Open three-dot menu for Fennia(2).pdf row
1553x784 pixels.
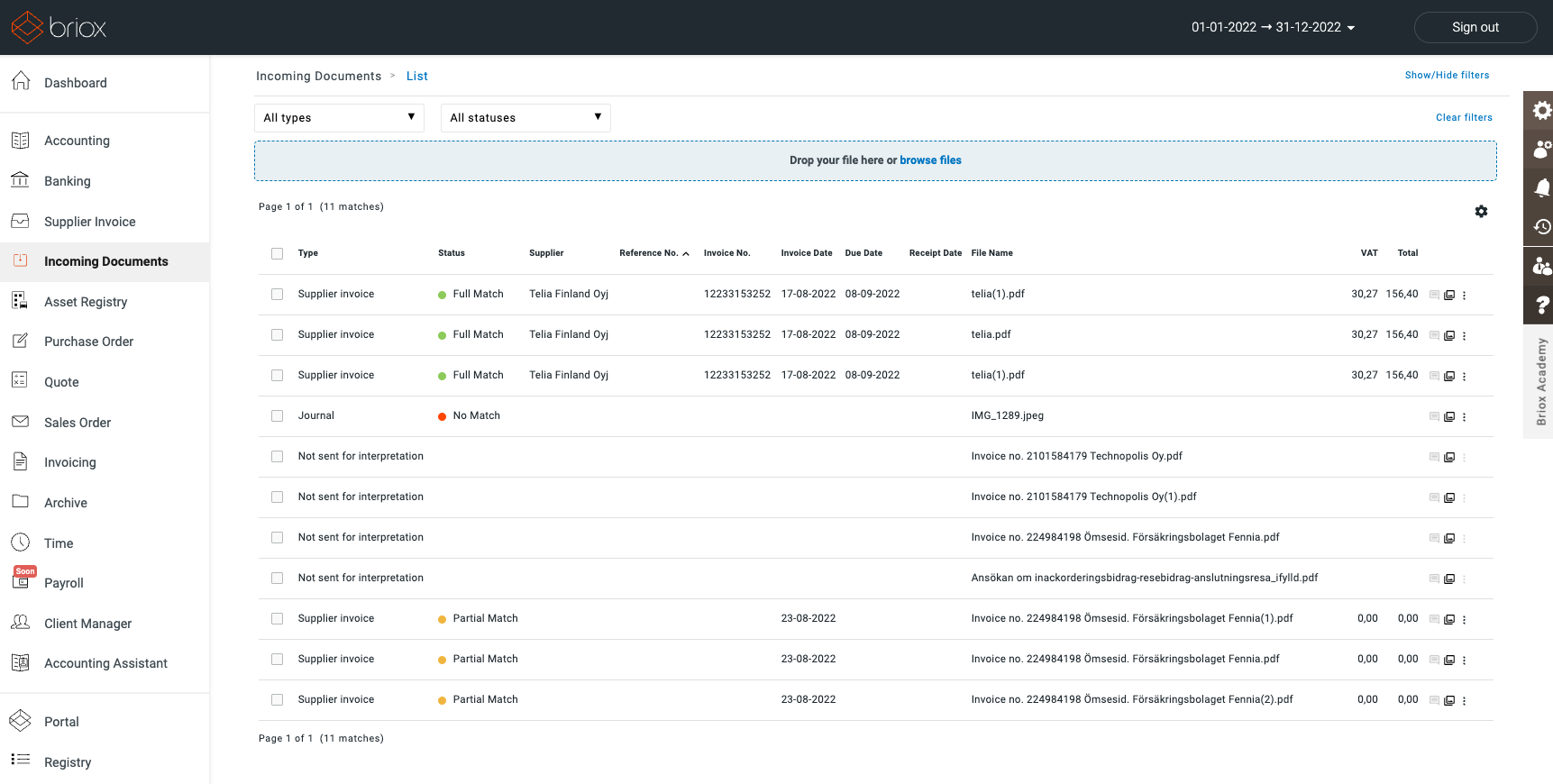[1464, 700]
